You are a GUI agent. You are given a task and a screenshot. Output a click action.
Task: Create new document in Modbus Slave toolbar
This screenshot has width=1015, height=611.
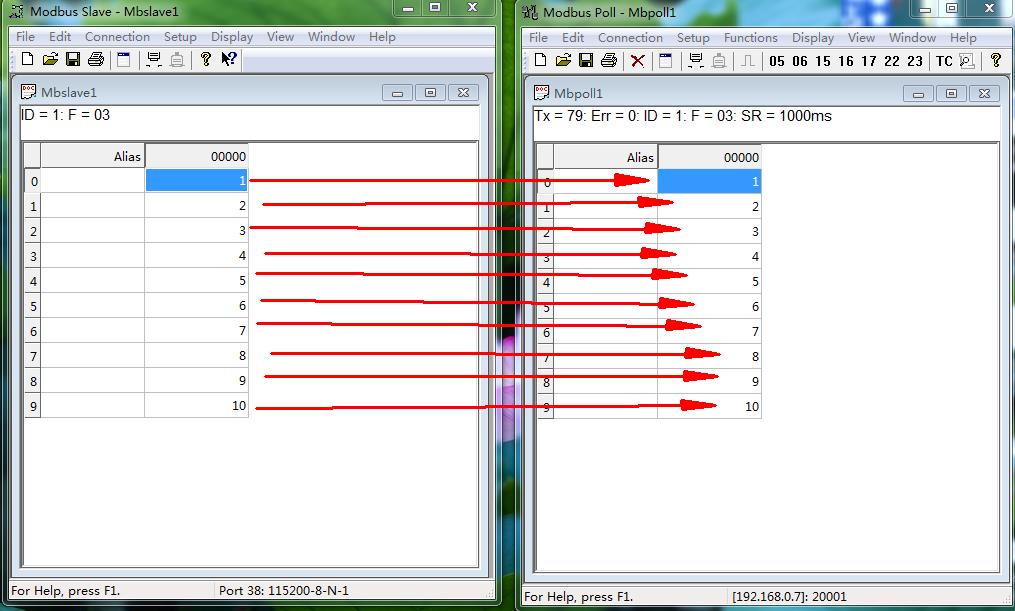tap(27, 60)
